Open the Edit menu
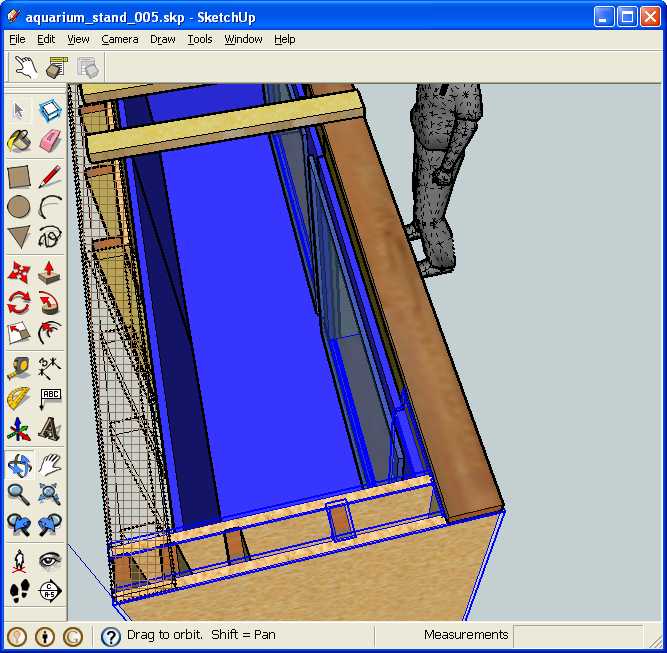 coord(46,39)
